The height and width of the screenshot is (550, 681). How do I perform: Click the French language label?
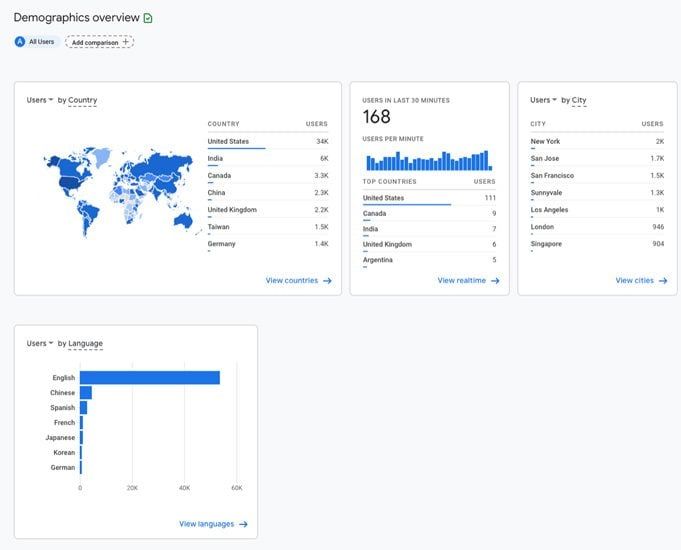pyautogui.click(x=64, y=423)
